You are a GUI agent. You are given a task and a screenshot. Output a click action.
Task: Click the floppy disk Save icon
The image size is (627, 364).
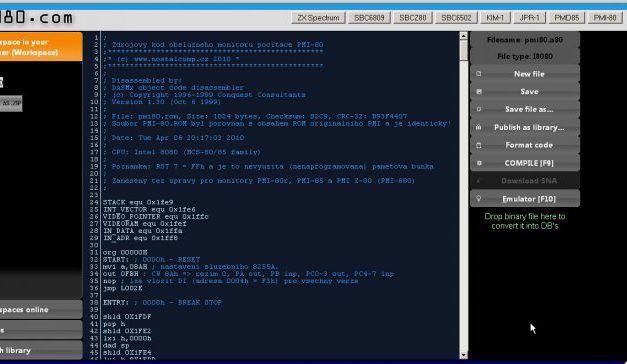tap(479, 92)
